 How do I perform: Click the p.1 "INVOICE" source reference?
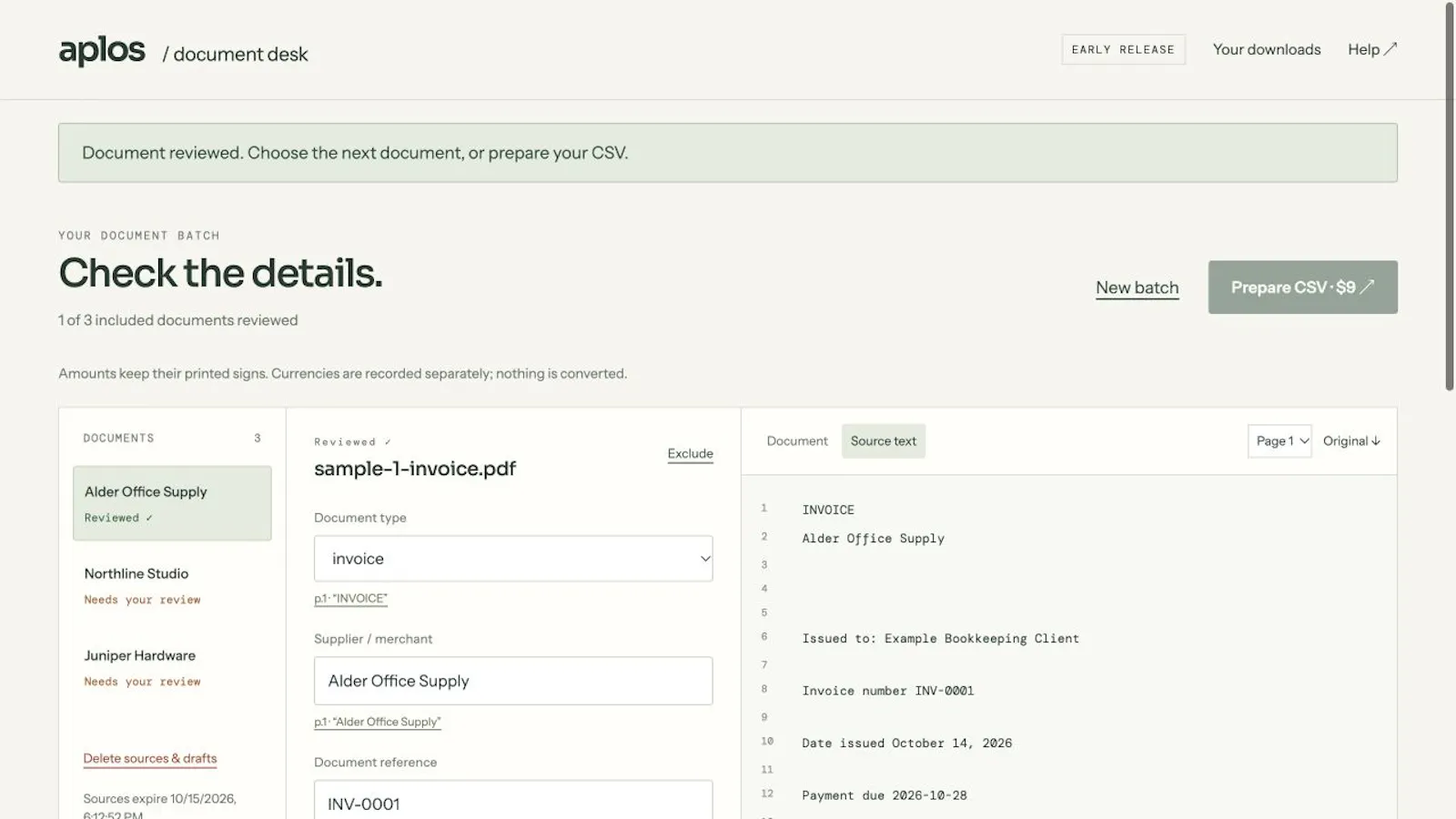tap(350, 599)
